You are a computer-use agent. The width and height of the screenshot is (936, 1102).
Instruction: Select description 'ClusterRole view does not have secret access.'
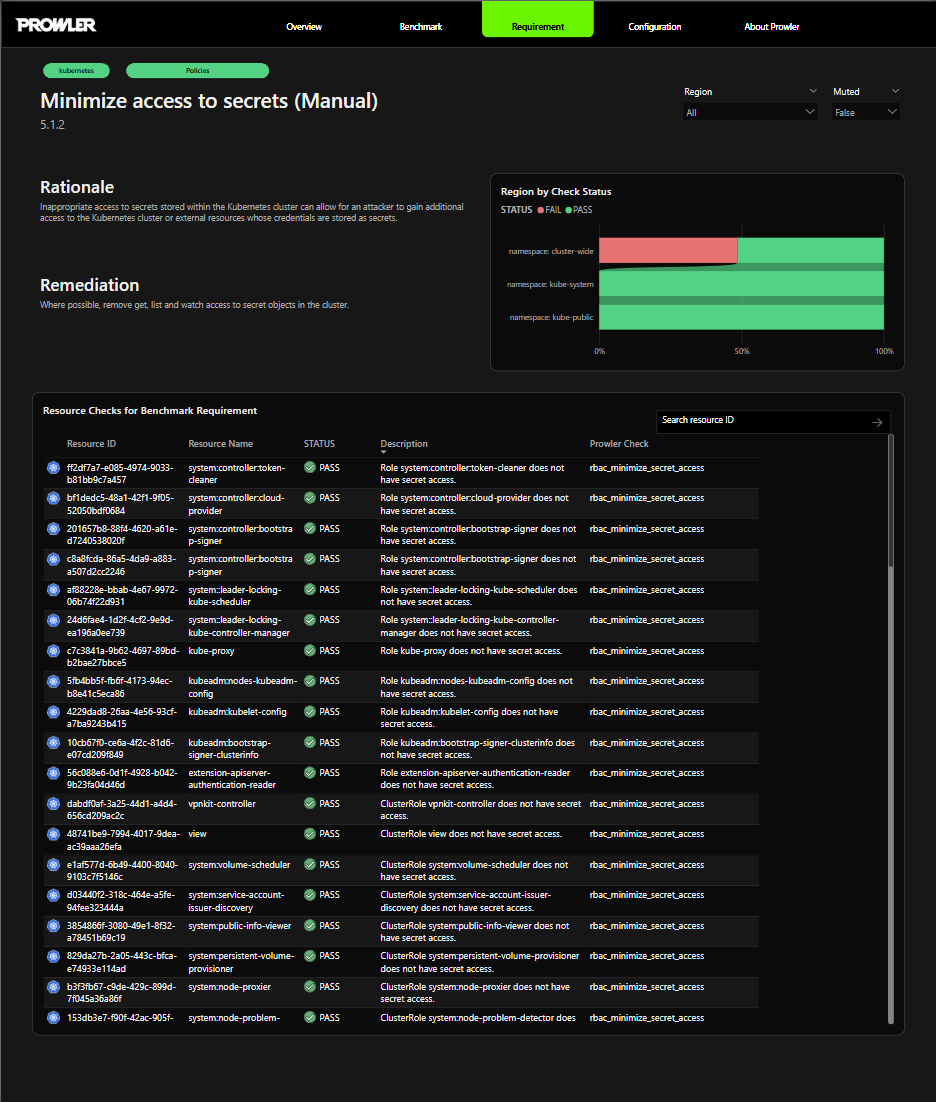pyautogui.click(x=471, y=834)
